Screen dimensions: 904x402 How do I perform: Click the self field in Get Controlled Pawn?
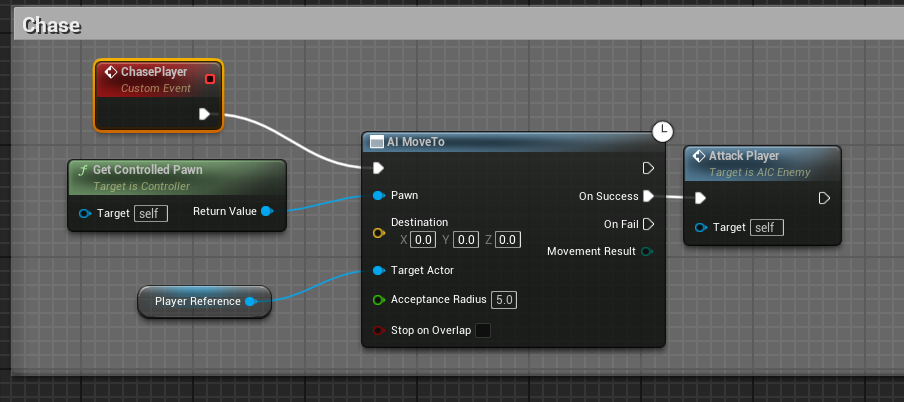(x=151, y=214)
